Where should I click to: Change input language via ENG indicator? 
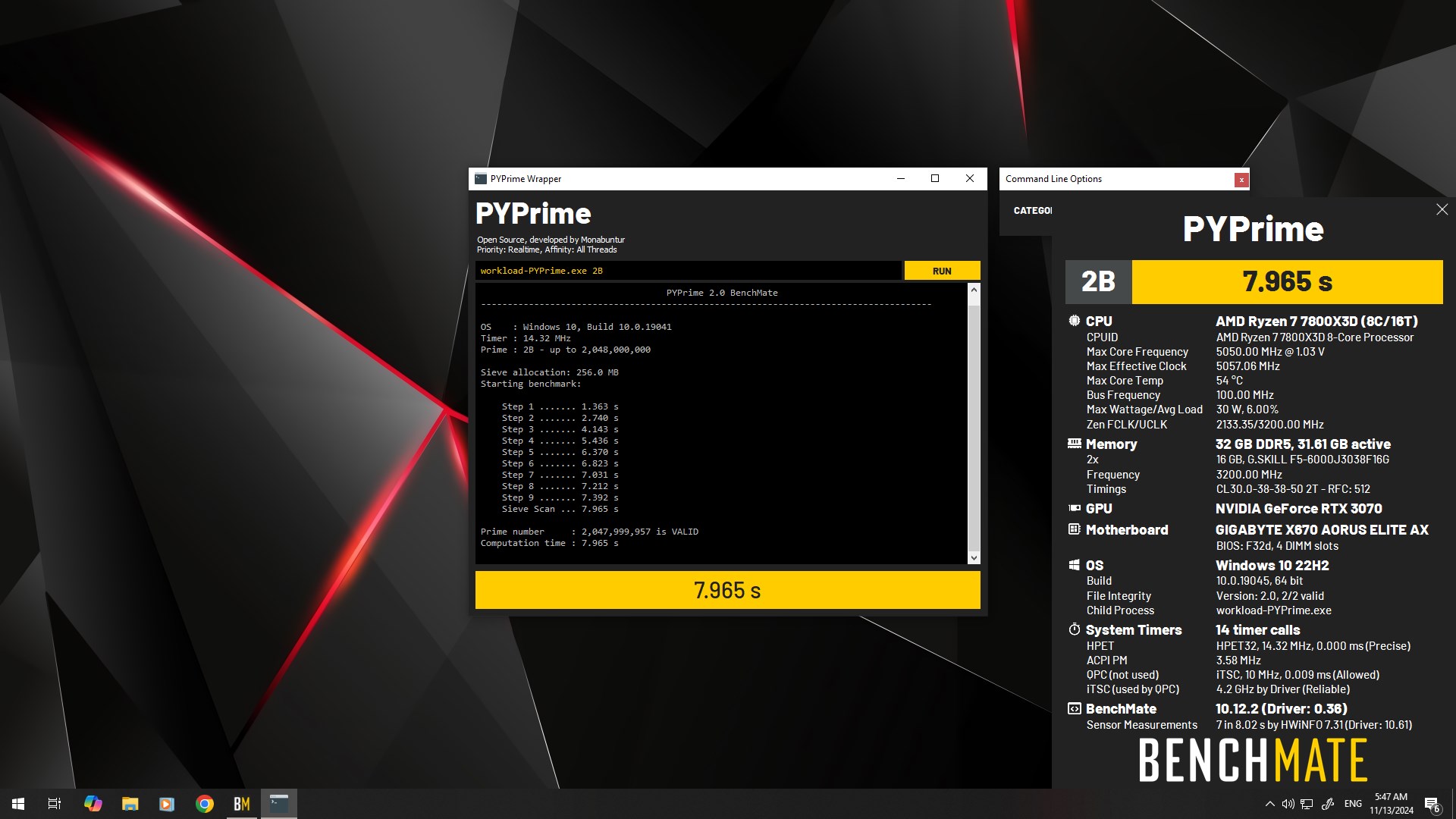(x=1353, y=804)
